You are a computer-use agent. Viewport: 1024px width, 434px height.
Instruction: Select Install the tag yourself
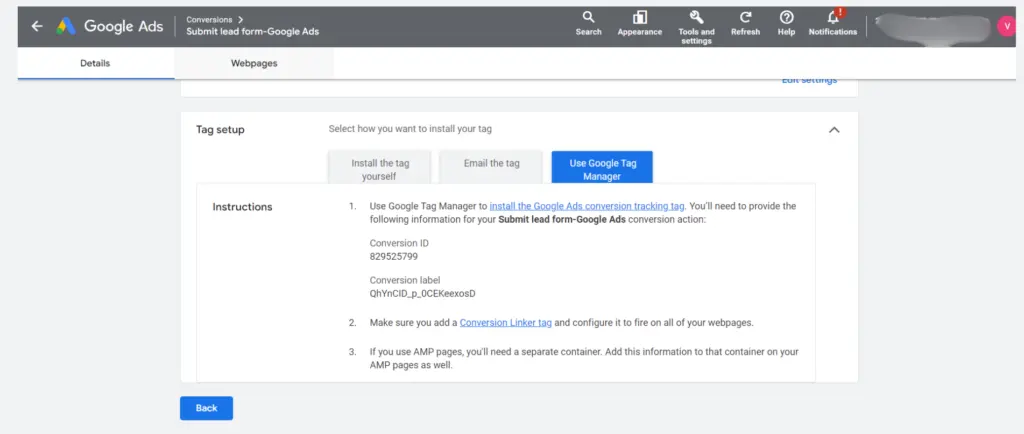point(379,168)
